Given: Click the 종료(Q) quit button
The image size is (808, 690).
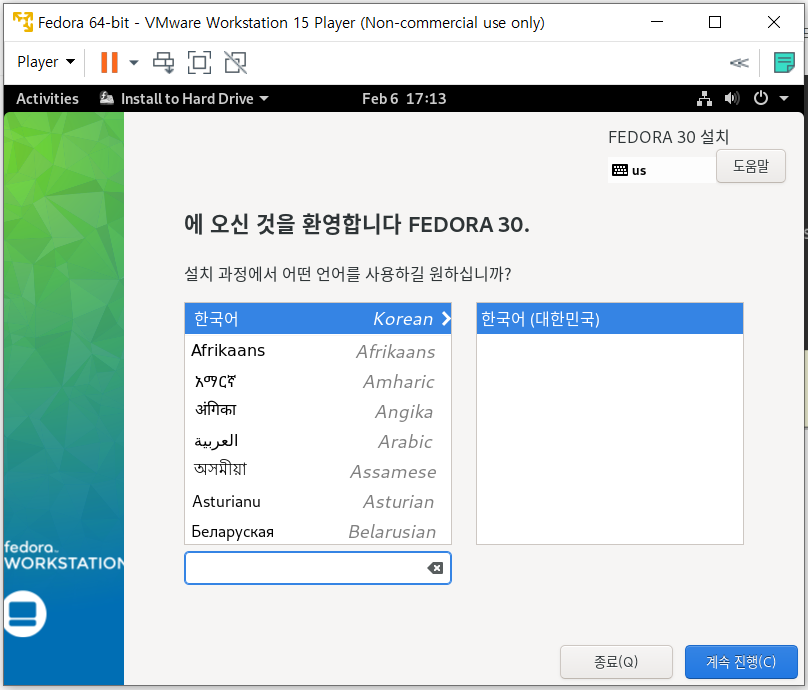Looking at the screenshot, I should click(616, 662).
